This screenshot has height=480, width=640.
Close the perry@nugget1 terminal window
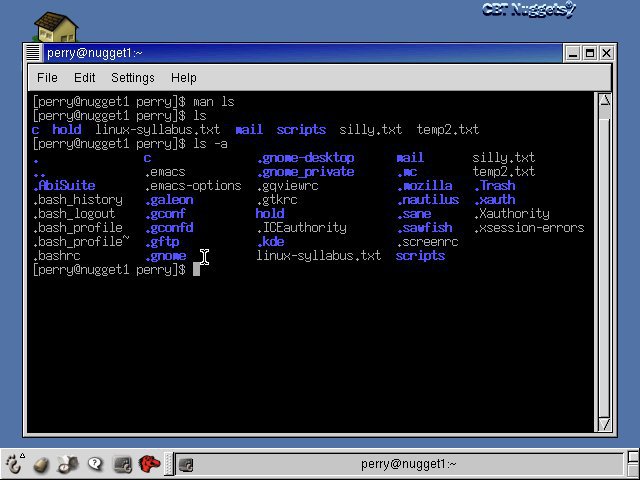[607, 53]
